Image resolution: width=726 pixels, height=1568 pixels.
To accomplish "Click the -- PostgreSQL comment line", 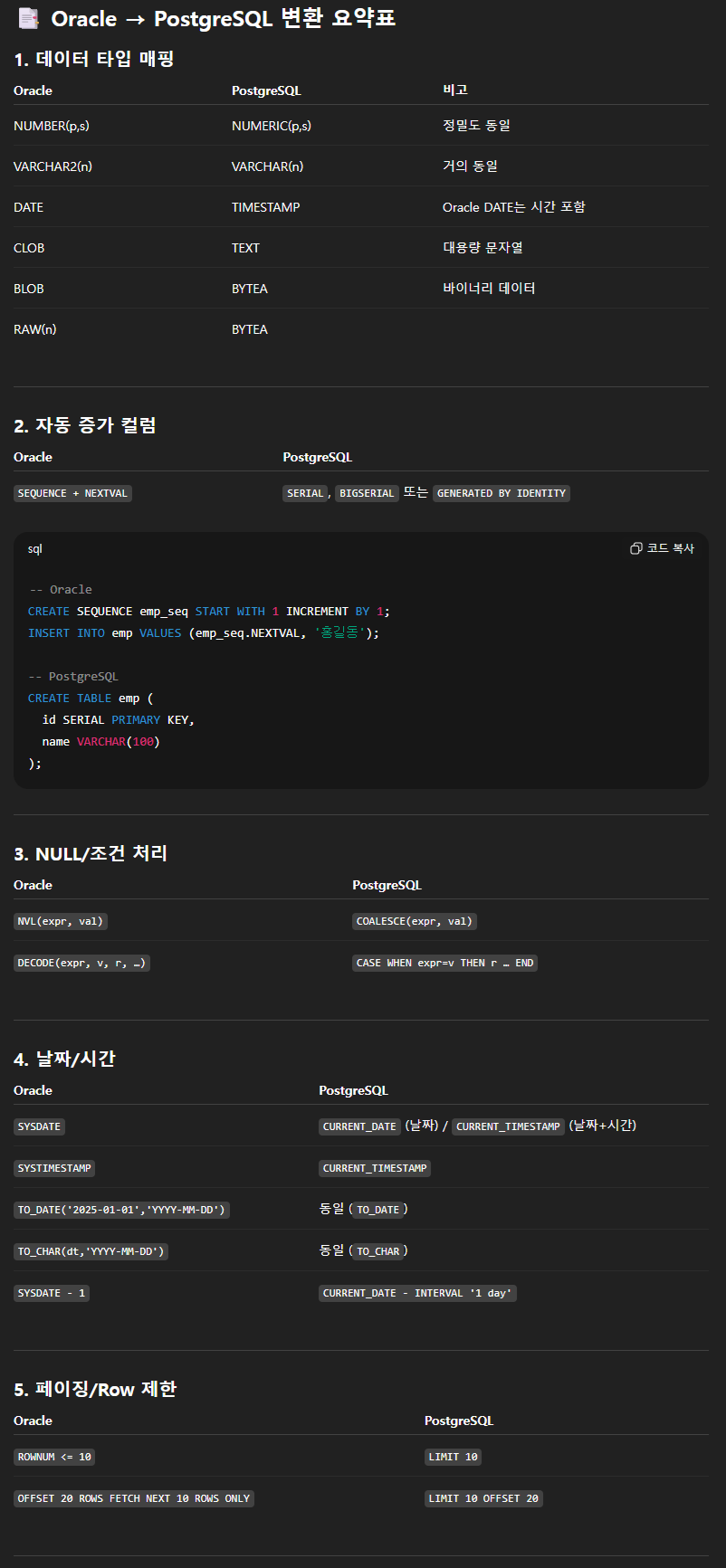I will (x=73, y=676).
